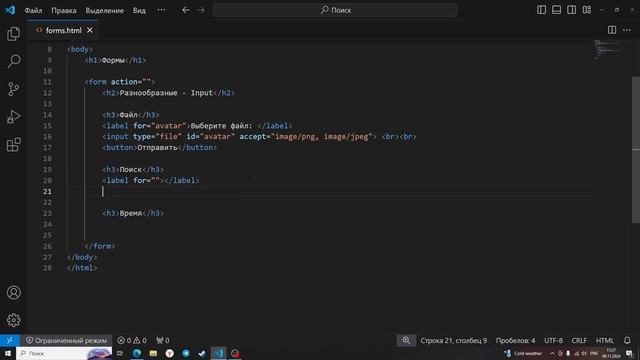Click Строка 21, столбец 9 indicator
This screenshot has width=640, height=360.
pos(453,340)
